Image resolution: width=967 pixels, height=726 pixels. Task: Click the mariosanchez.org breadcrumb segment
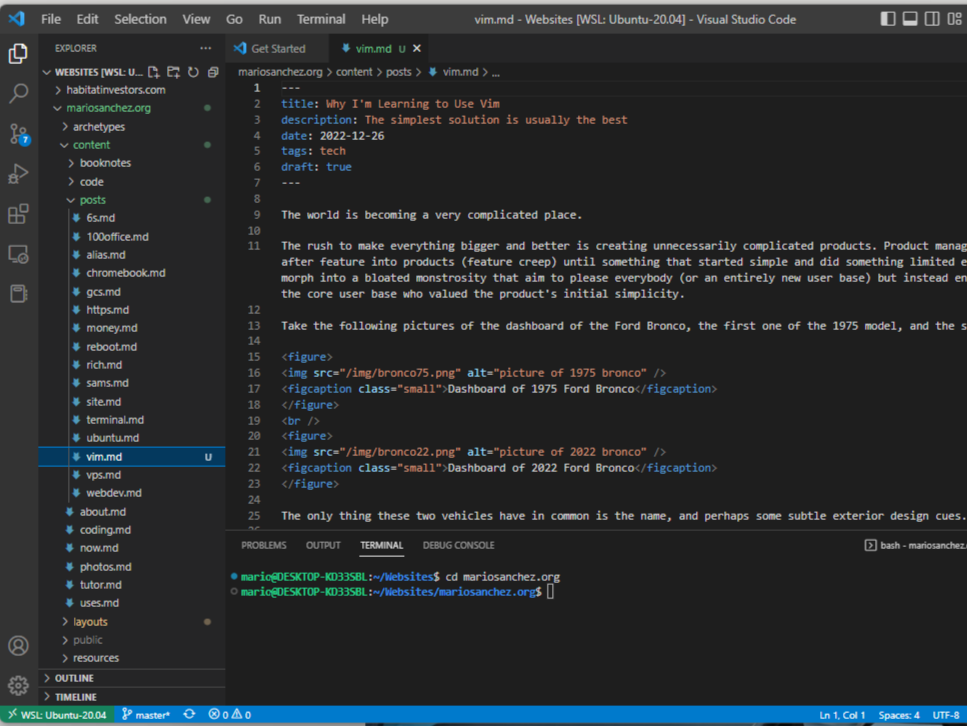(x=280, y=72)
